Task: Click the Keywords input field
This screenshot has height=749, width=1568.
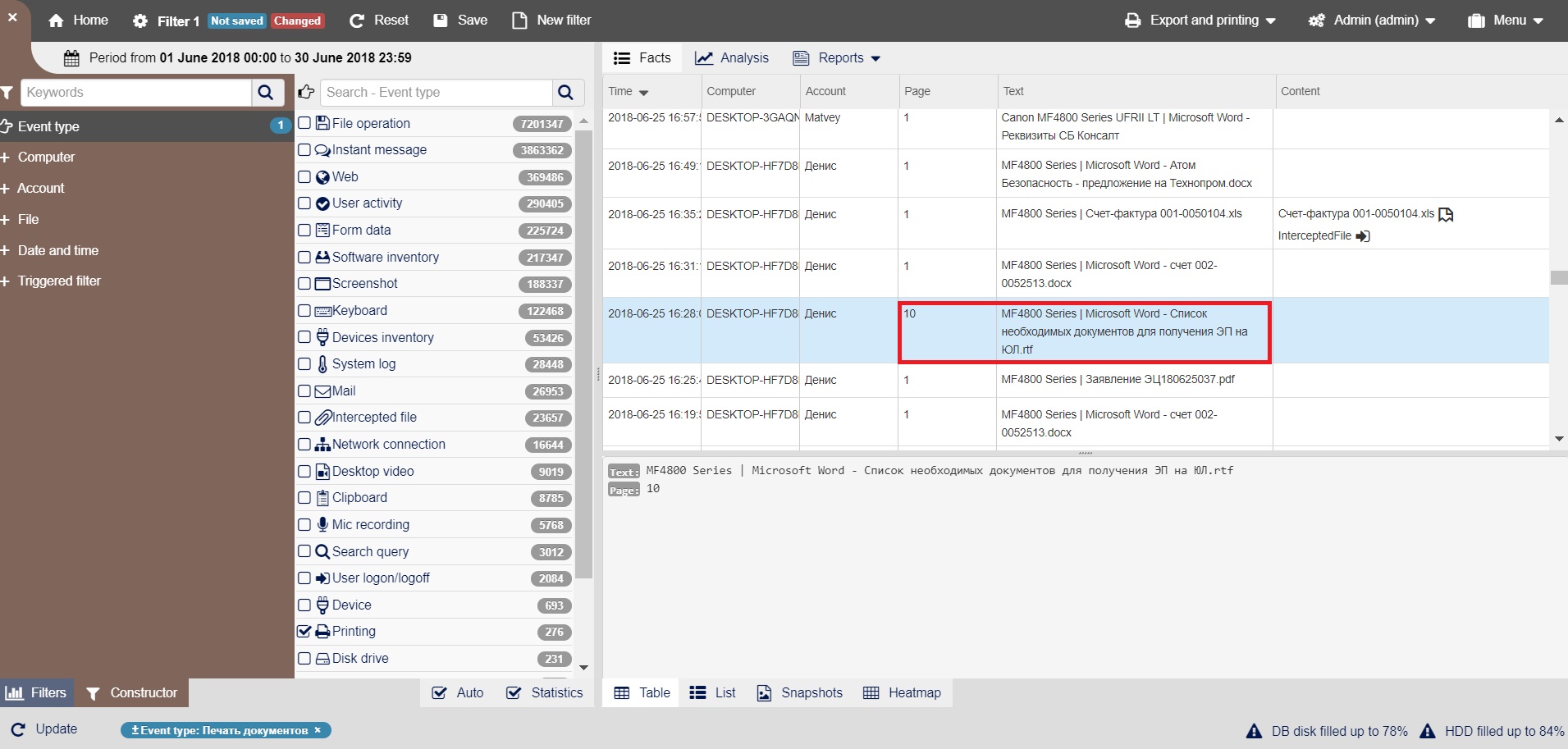Action: coord(136,93)
